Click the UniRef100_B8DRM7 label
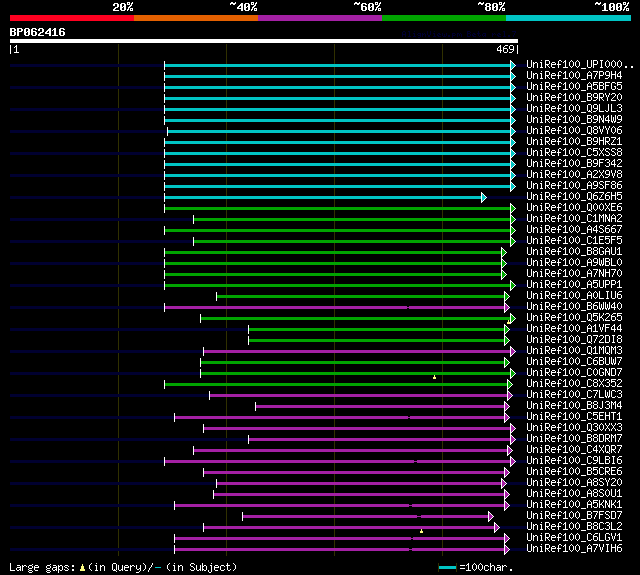The height and width of the screenshot is (575, 640). [x=574, y=439]
